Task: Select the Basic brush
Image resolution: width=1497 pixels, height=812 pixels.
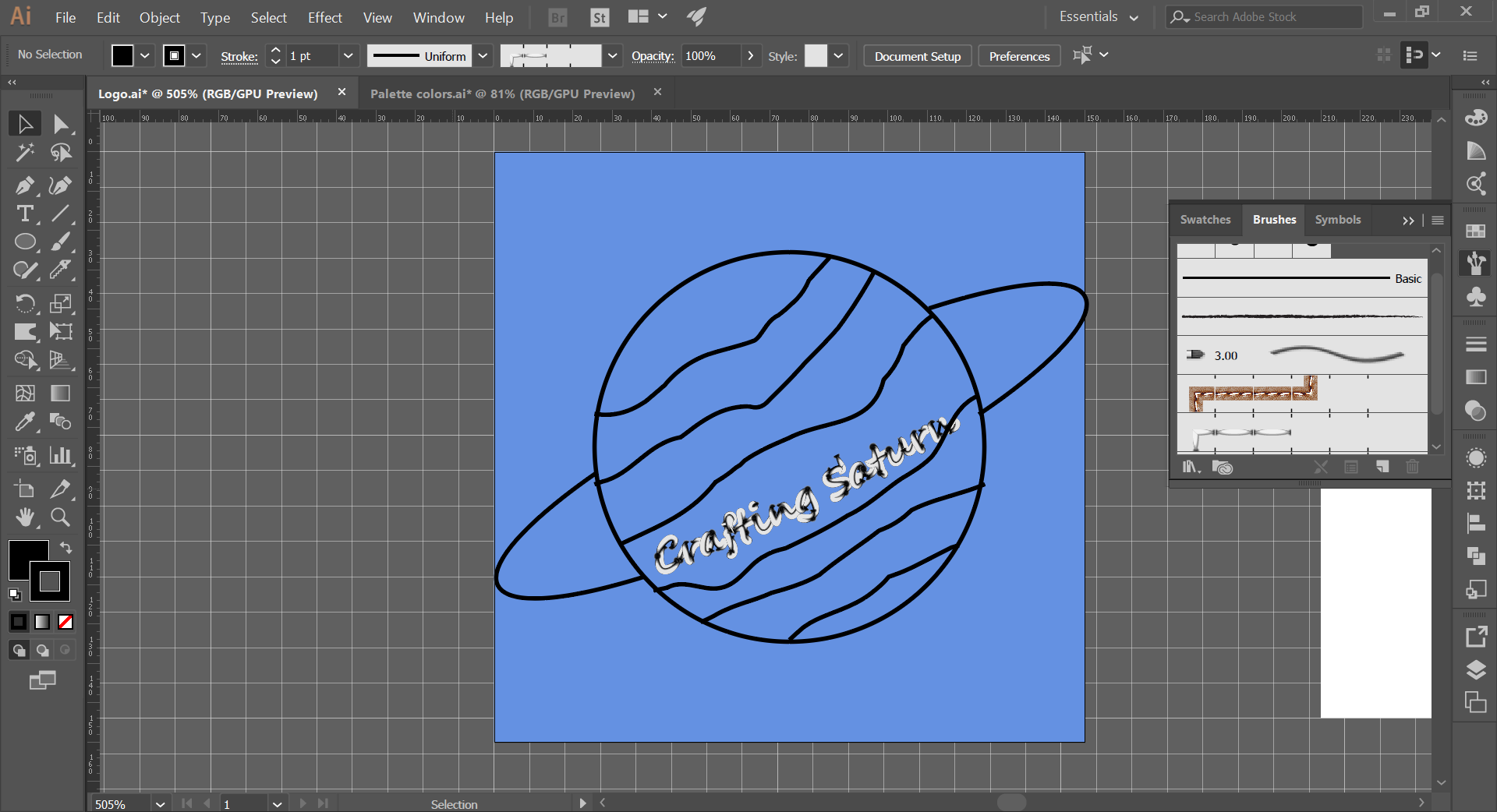Action: pos(1302,278)
